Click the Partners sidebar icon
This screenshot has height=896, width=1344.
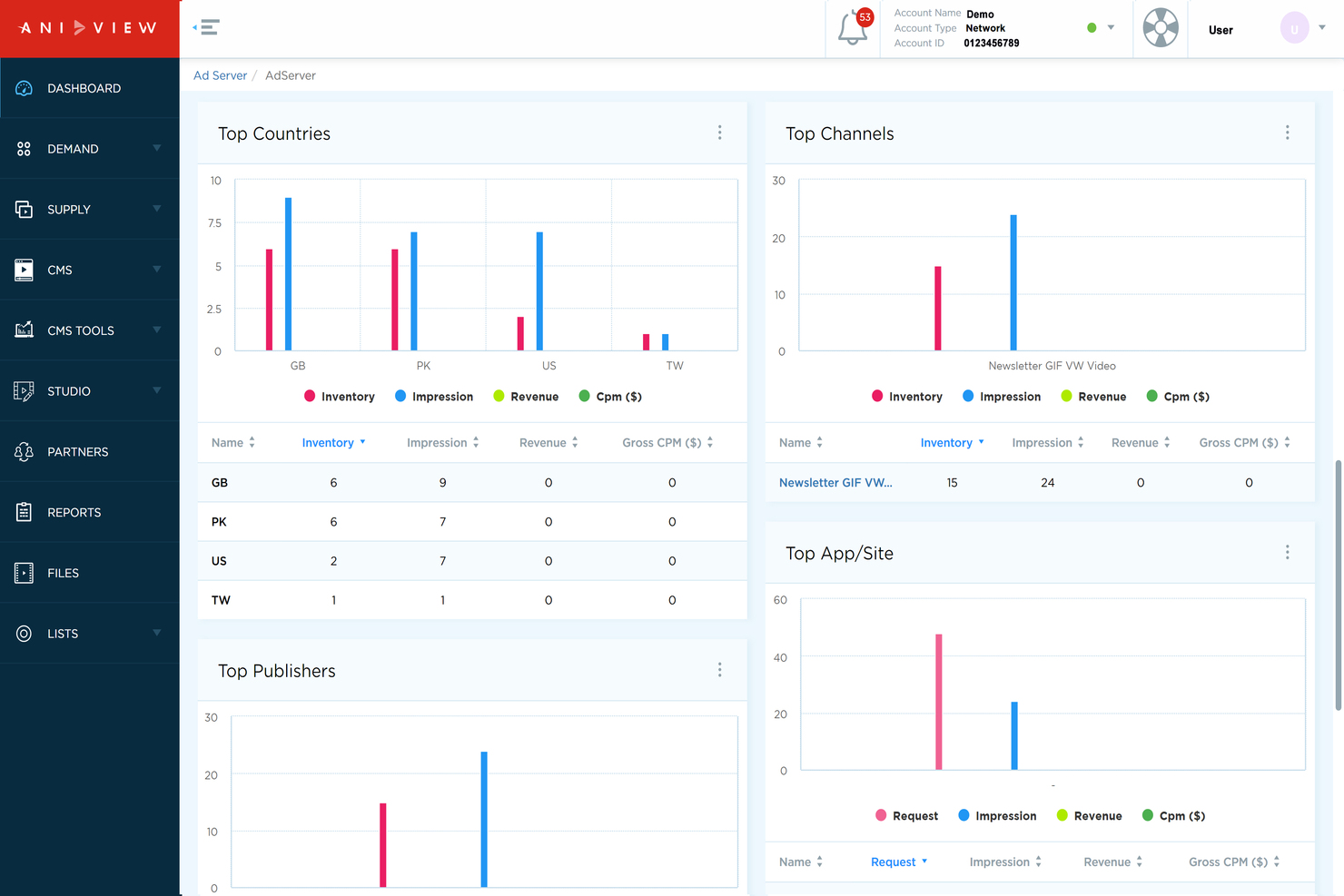click(x=23, y=451)
